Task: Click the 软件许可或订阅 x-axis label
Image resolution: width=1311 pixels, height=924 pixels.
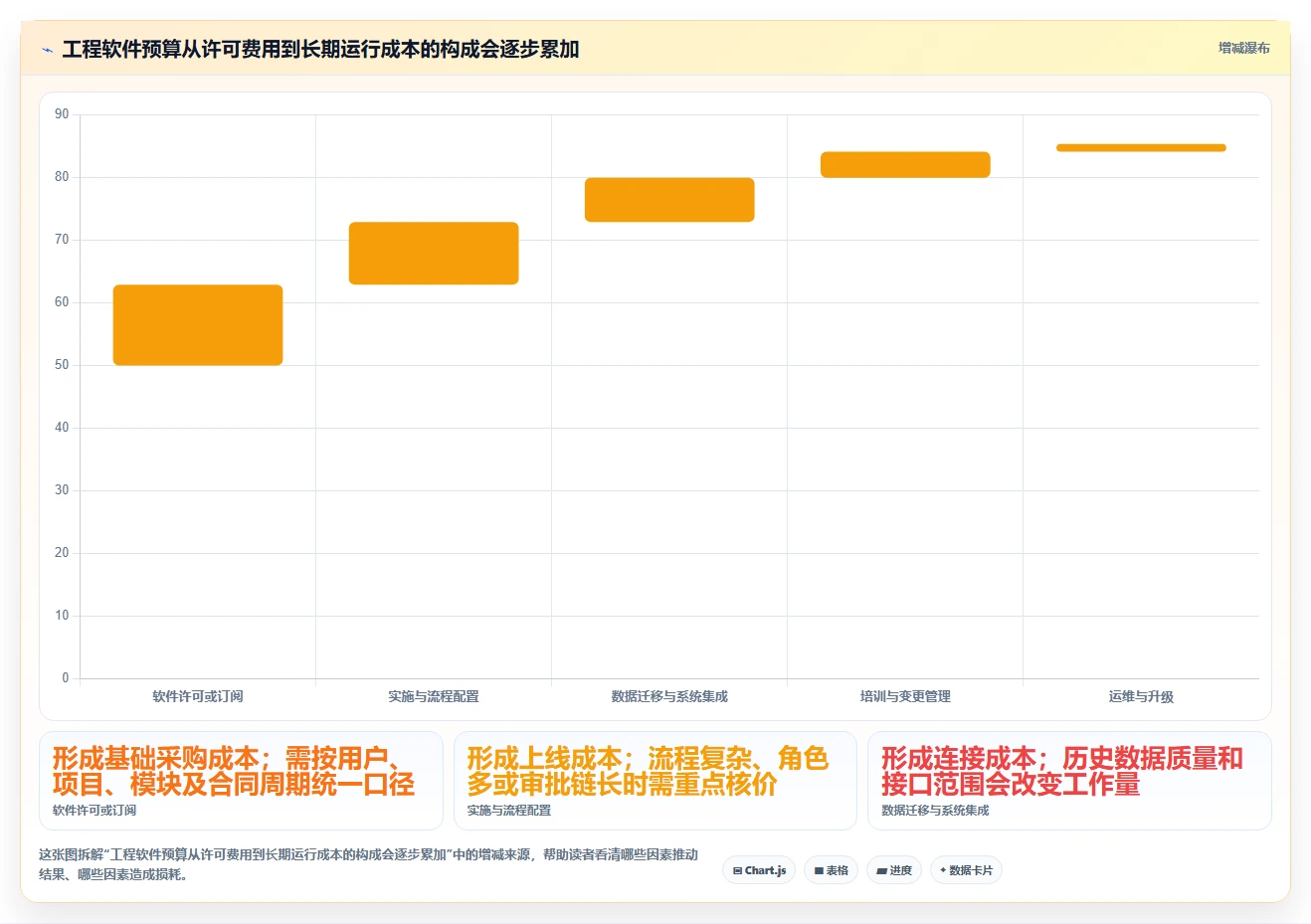Action: coord(198,696)
